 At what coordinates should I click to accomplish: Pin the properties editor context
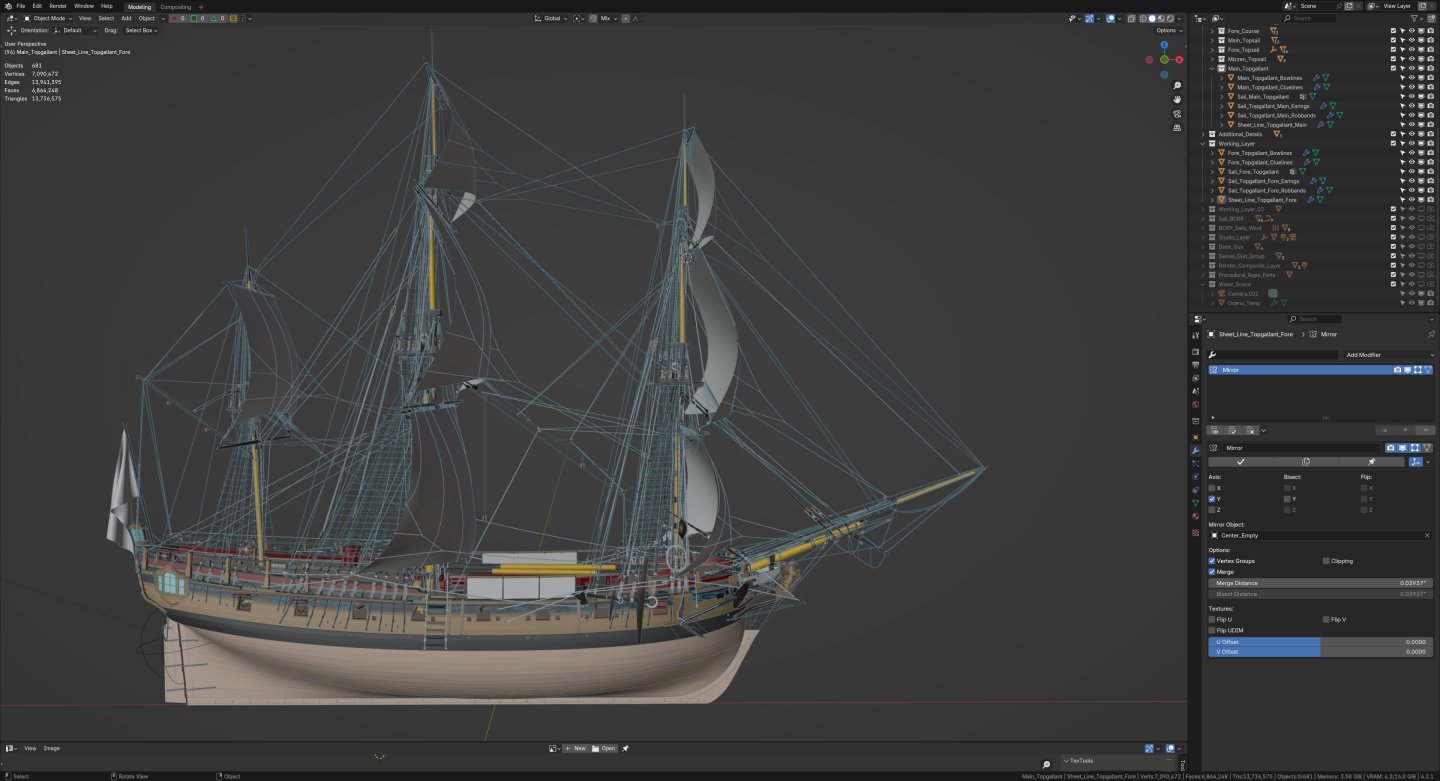pos(1431,334)
